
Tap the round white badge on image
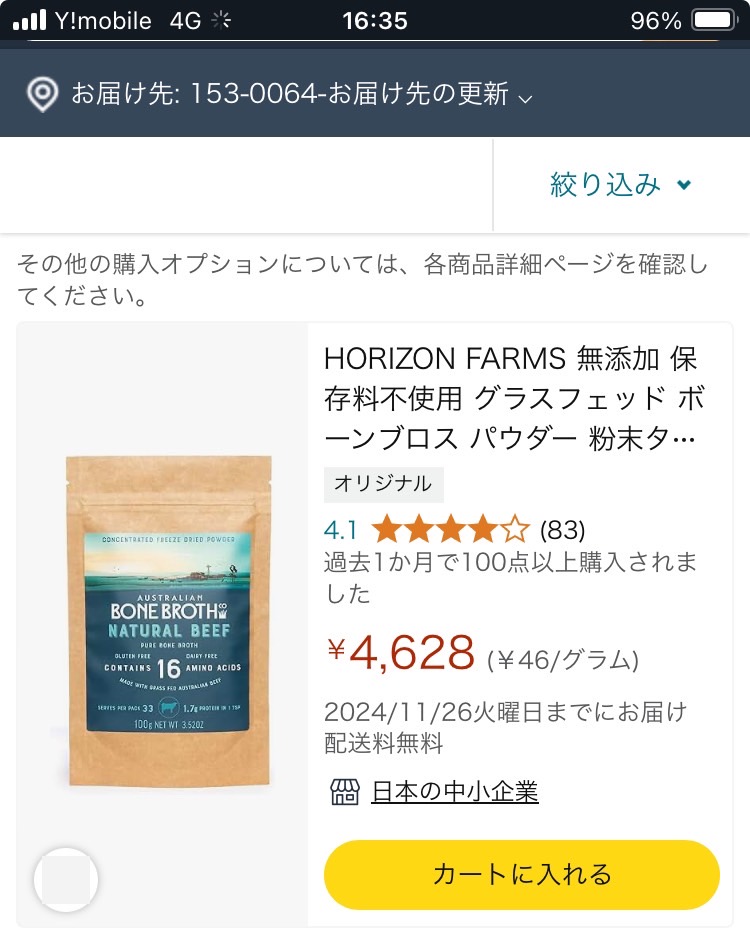click(x=66, y=880)
